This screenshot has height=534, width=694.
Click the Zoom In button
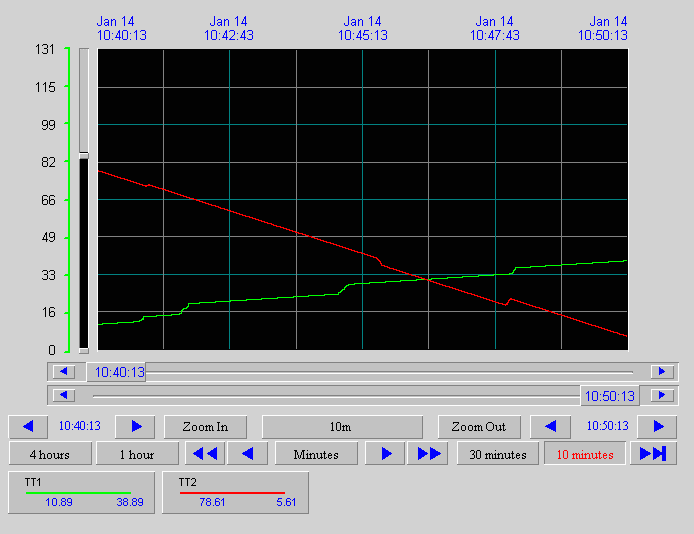tap(205, 426)
